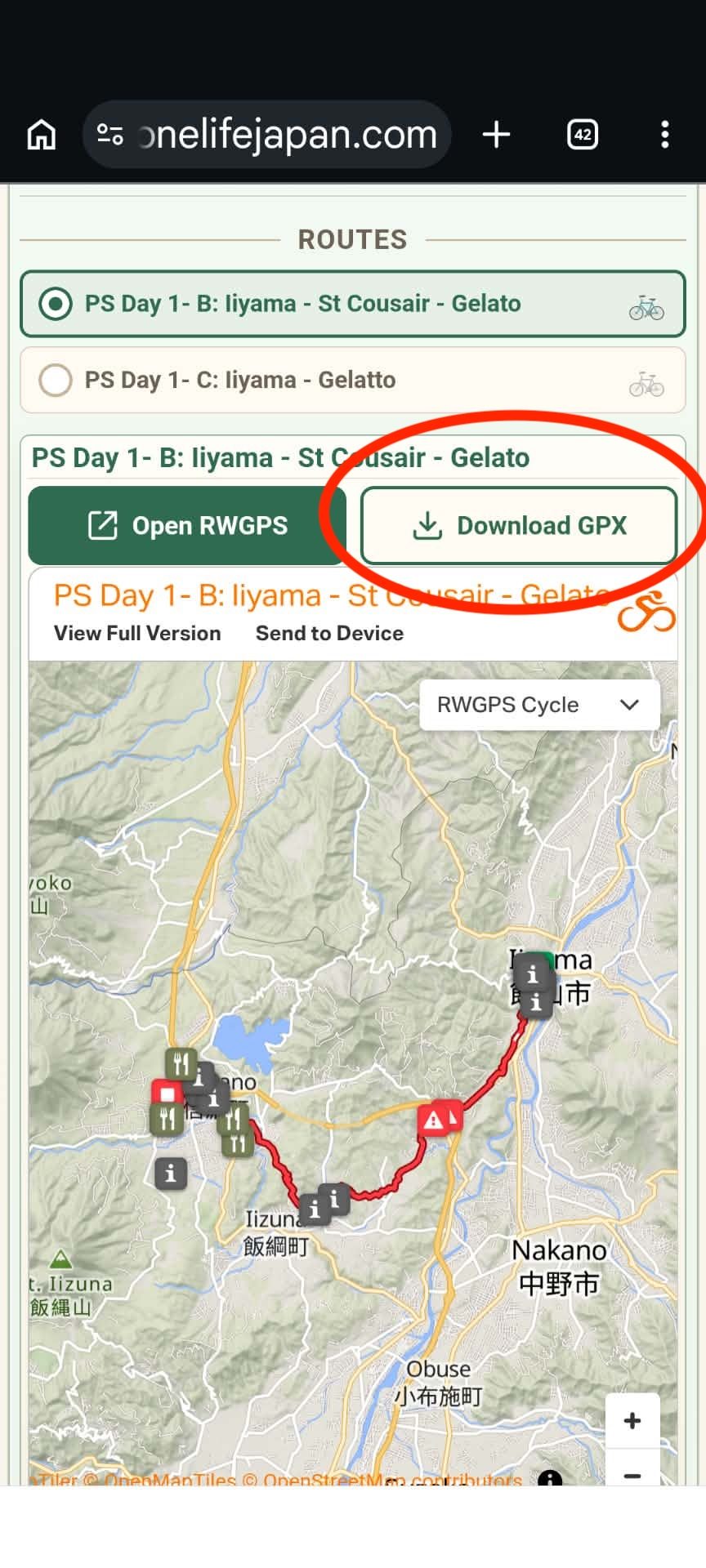
Task: Open the route in RWGPS
Action: 187,525
